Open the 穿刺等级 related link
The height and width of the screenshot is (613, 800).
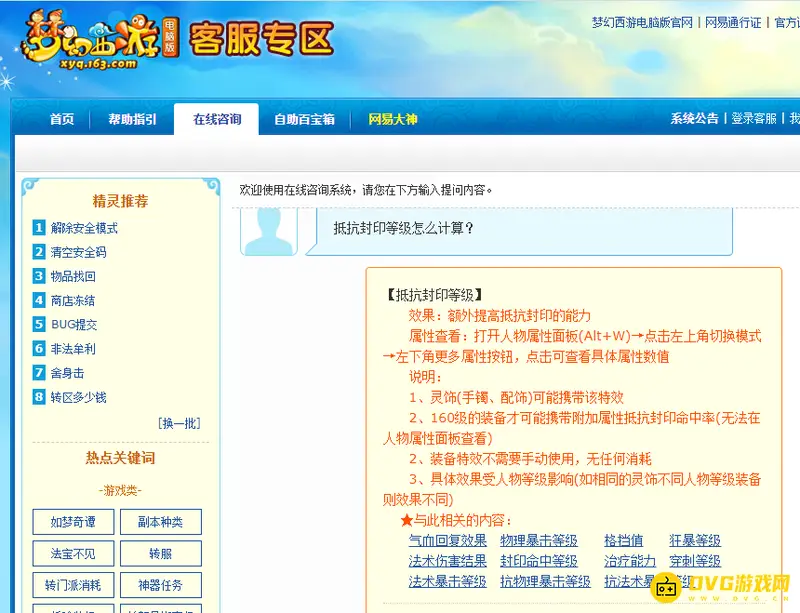click(695, 561)
